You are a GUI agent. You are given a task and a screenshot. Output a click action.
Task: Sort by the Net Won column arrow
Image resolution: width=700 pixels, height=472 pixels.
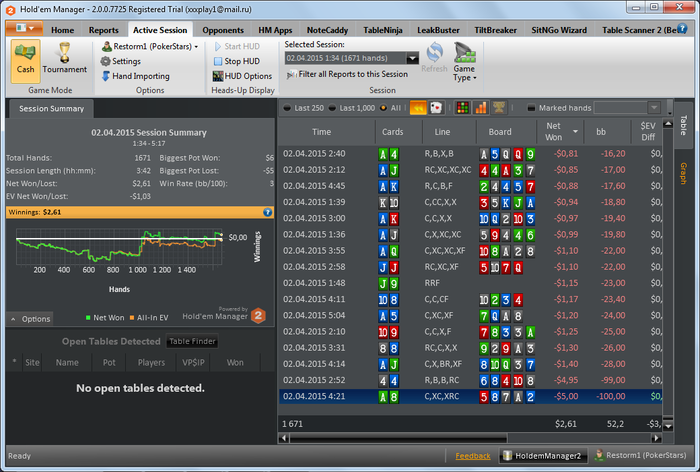575,131
